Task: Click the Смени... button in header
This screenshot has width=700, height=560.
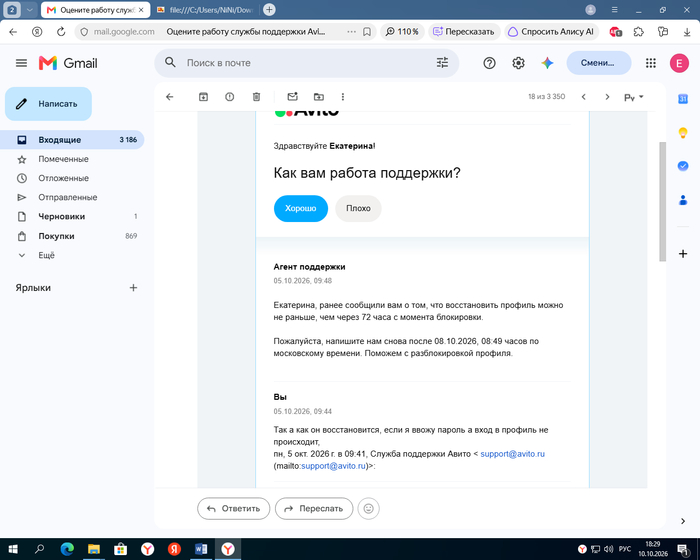Action: click(x=599, y=63)
